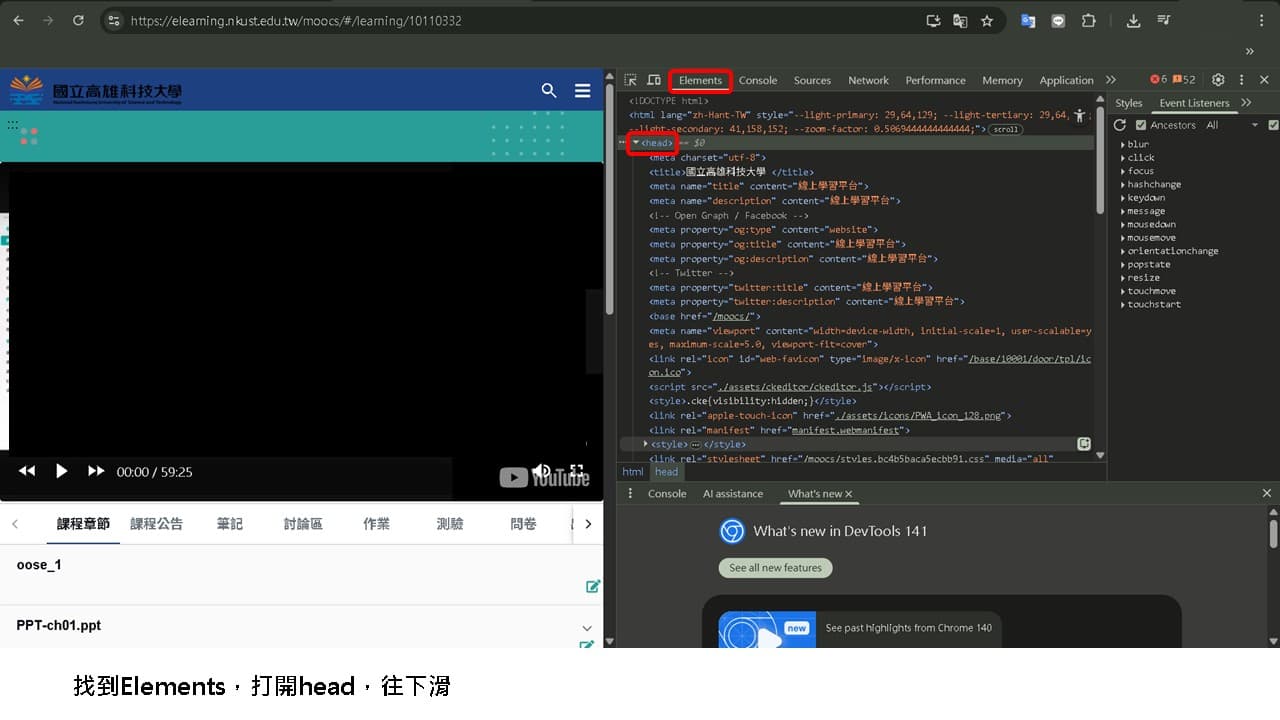Image resolution: width=1280 pixels, height=720 pixels.
Task: Open the Network panel tab
Action: coord(868,80)
